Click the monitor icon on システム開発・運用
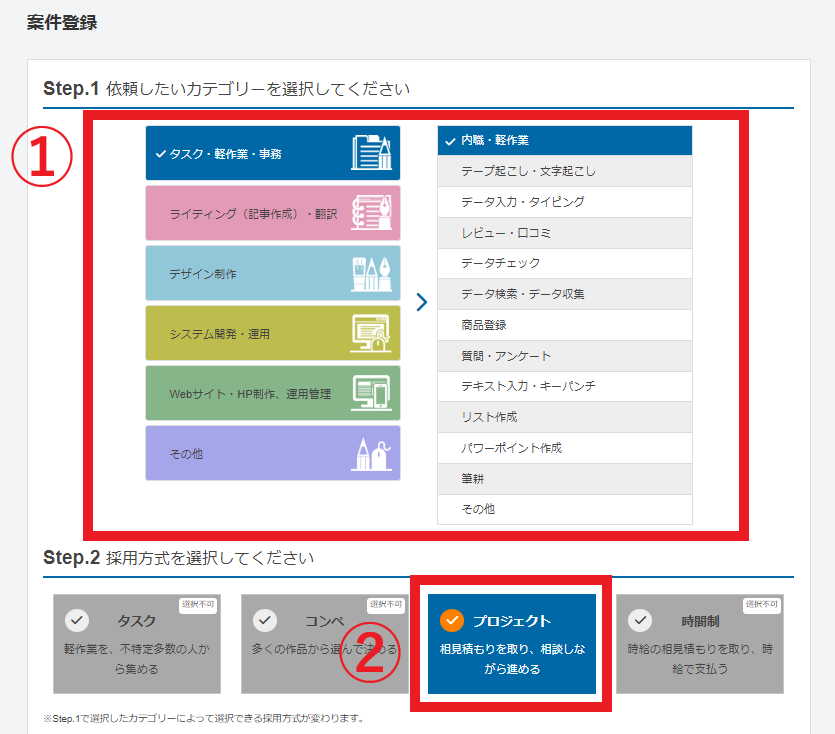This screenshot has width=835, height=734. (x=371, y=333)
